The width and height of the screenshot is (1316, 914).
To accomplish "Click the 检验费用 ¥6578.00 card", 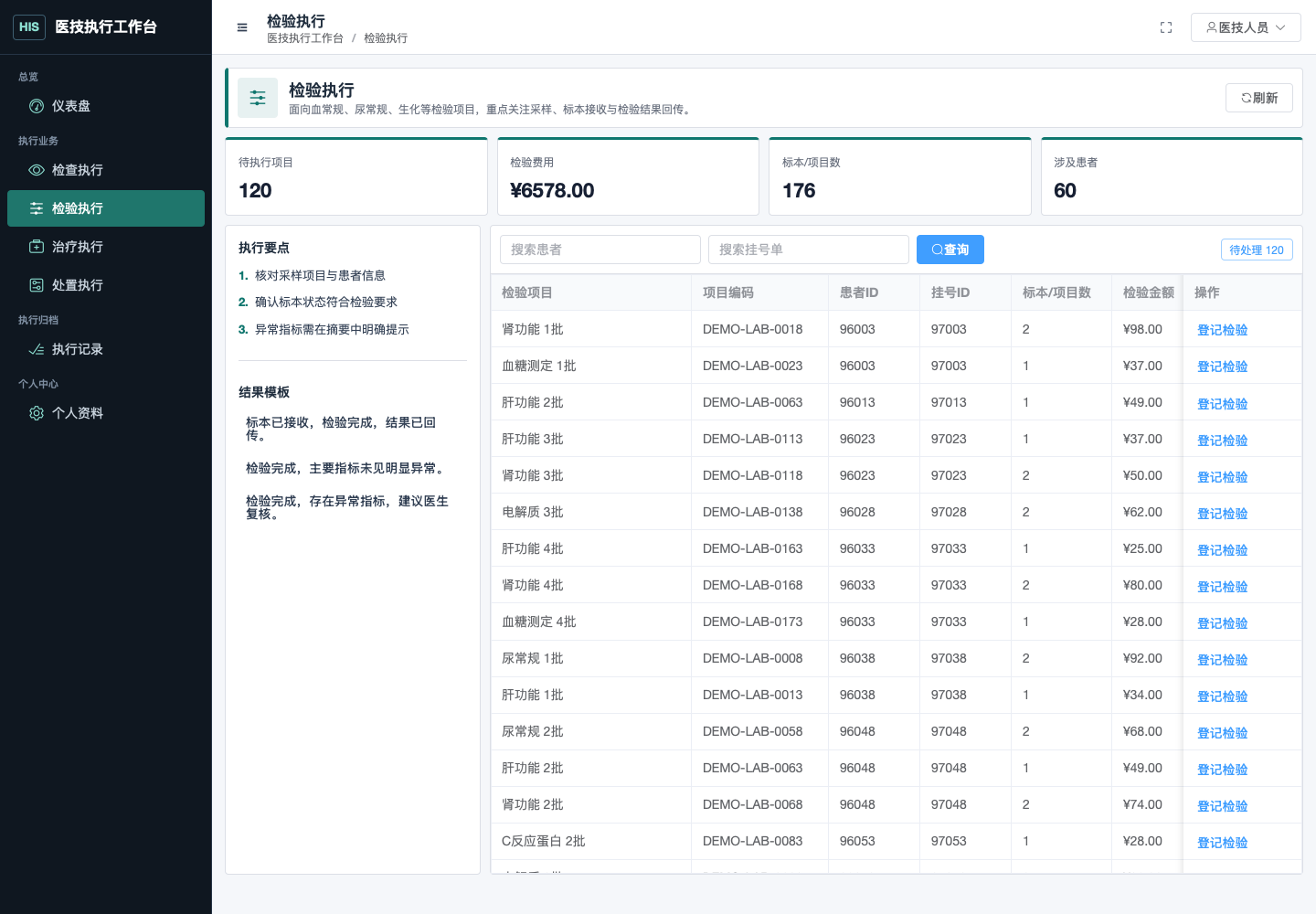I will point(628,176).
